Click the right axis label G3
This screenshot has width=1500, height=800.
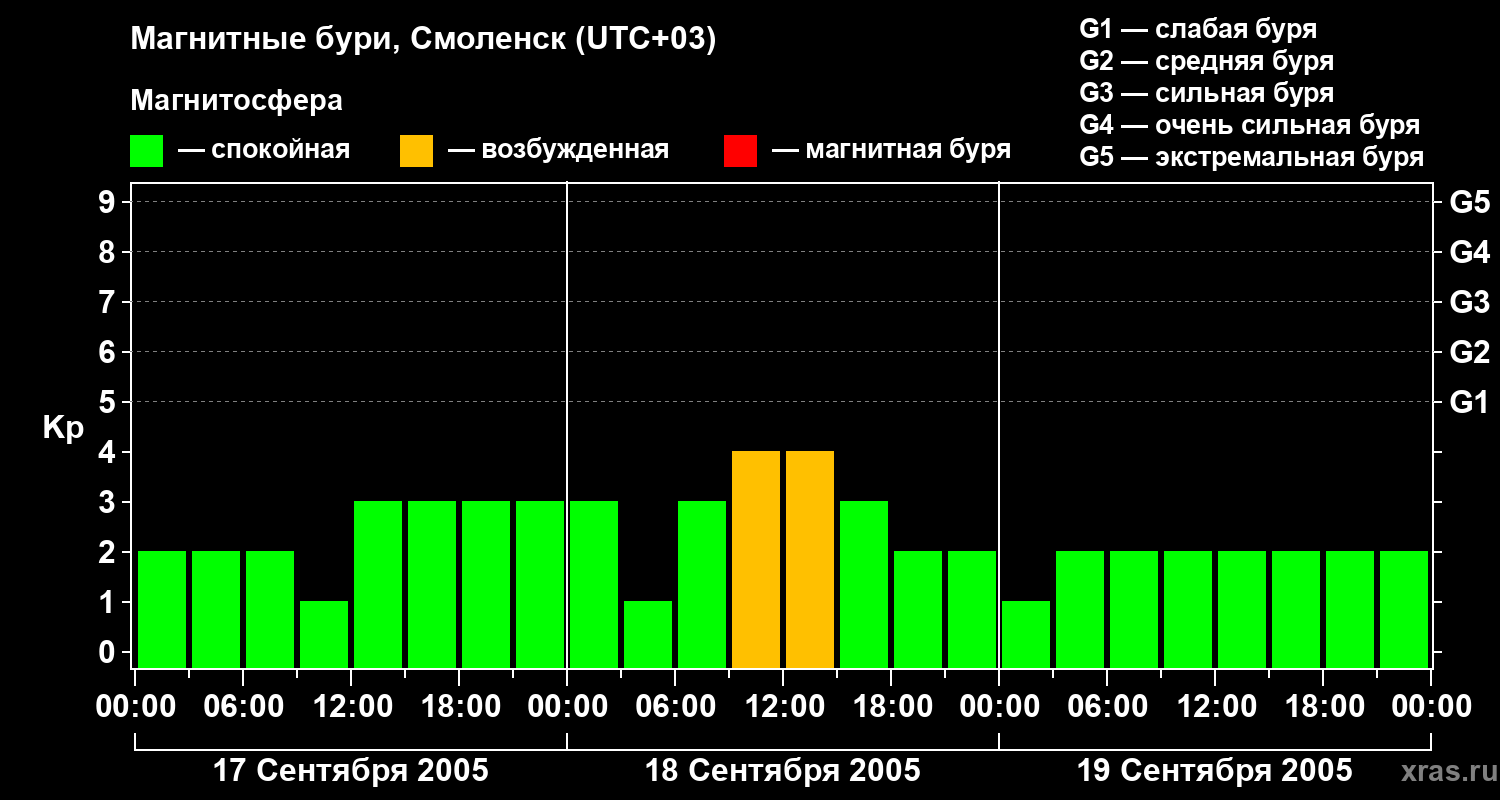click(1469, 302)
